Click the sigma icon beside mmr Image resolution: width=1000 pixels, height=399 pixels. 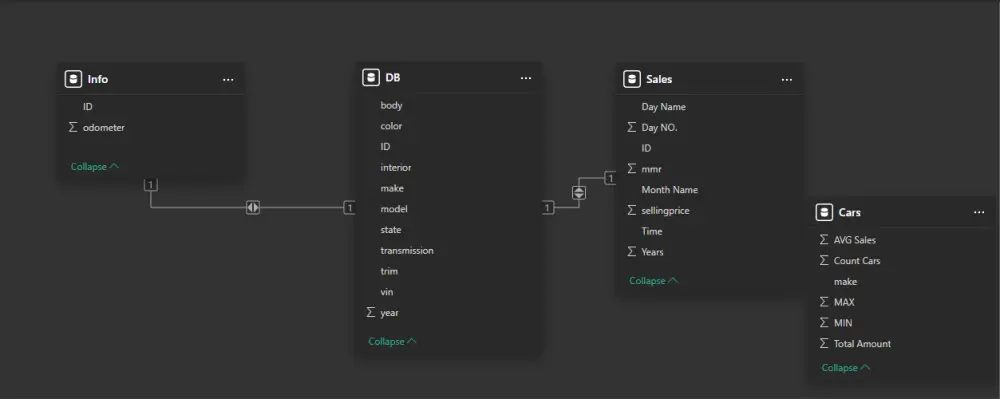(x=632, y=169)
